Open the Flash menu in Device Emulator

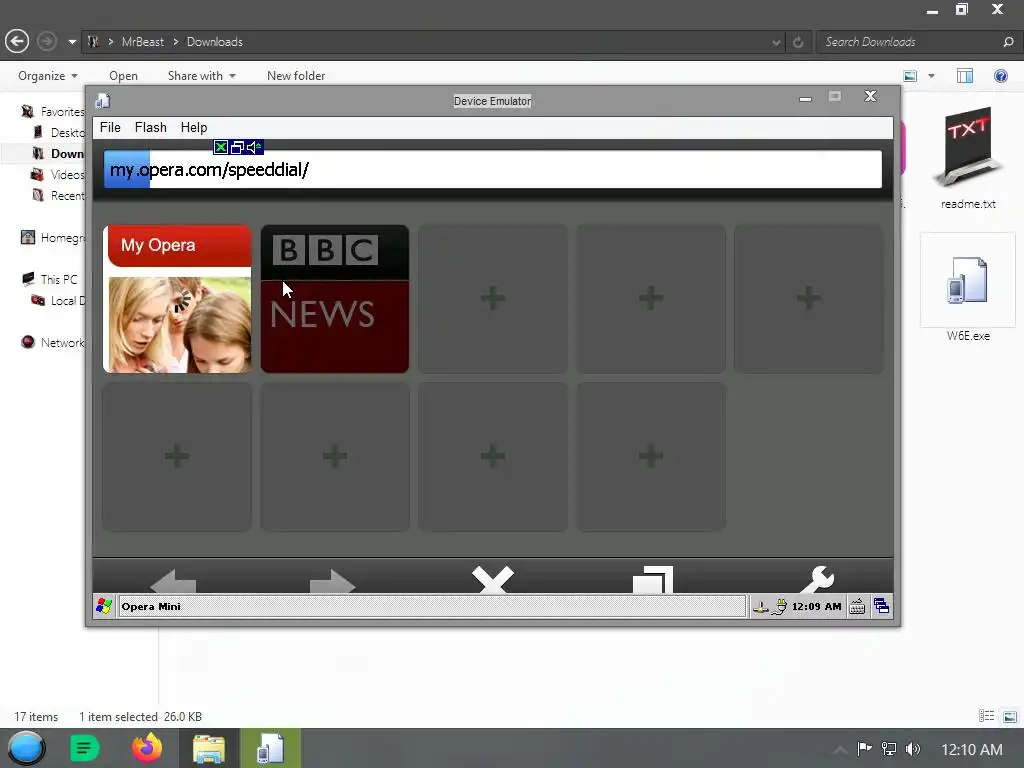(150, 127)
